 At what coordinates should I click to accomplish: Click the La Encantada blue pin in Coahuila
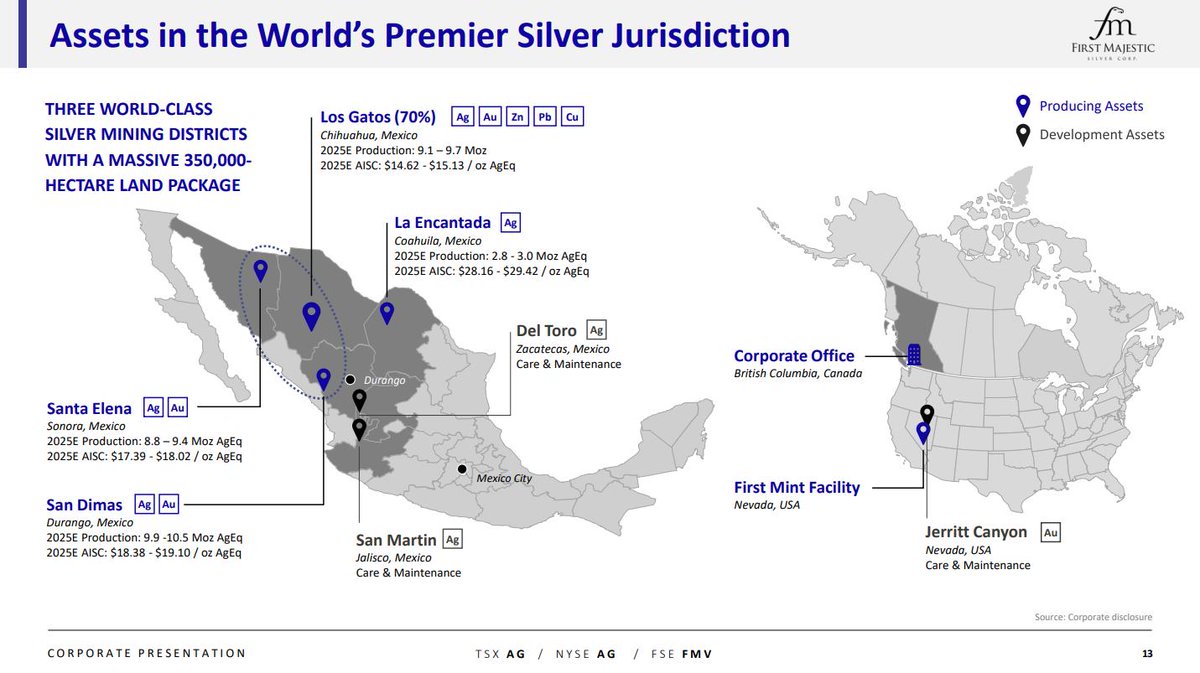click(x=387, y=313)
